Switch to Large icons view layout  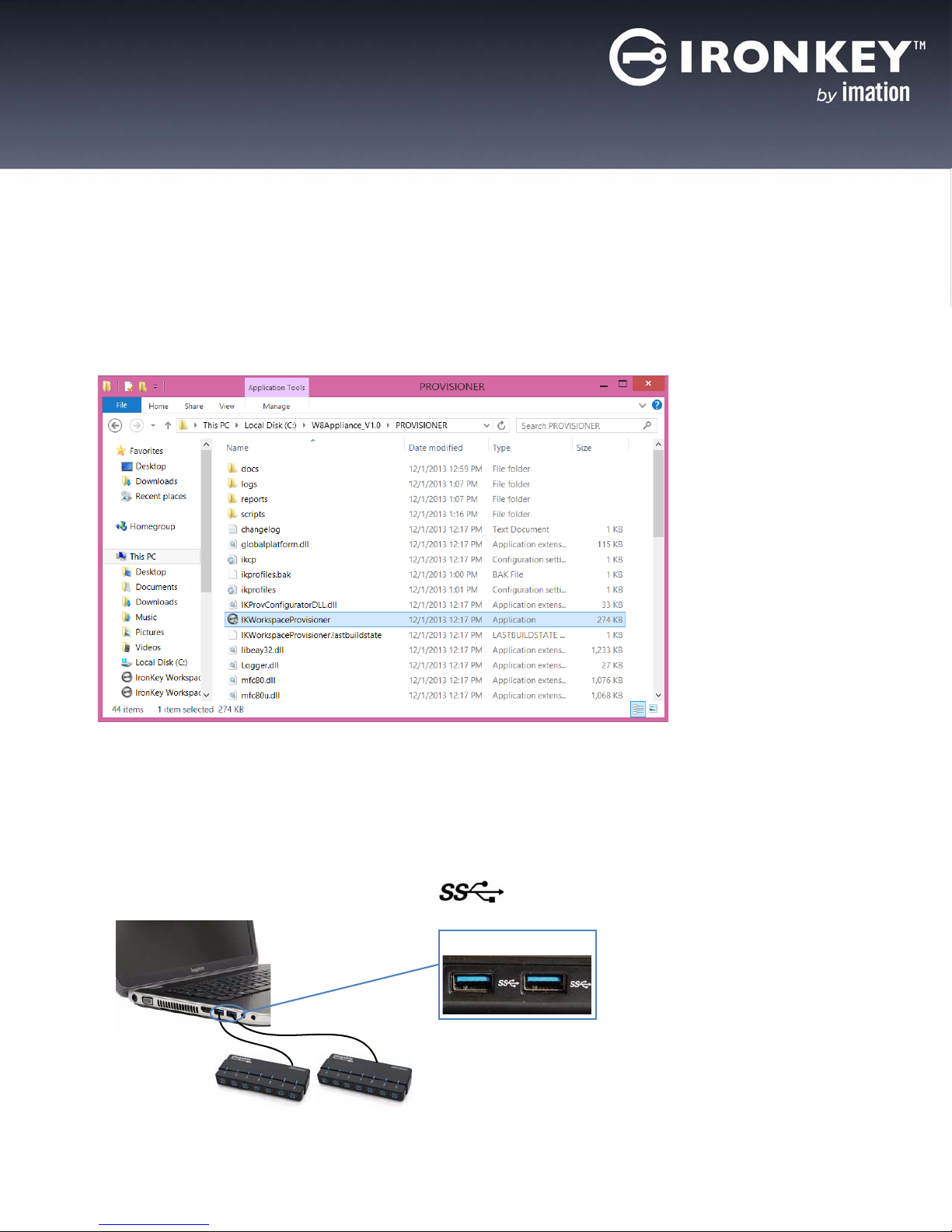(x=653, y=709)
